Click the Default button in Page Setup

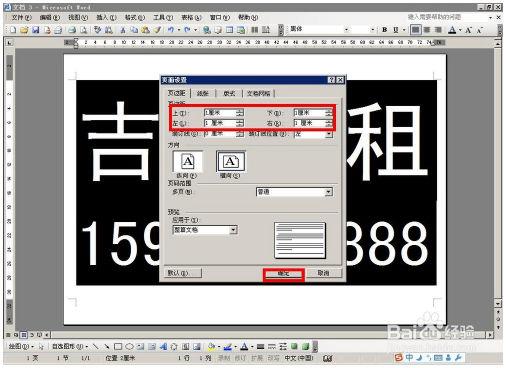183,273
